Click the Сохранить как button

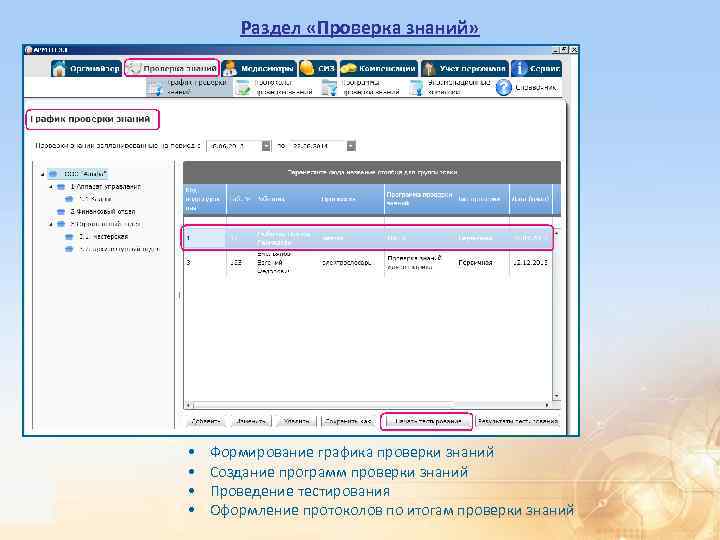point(348,421)
